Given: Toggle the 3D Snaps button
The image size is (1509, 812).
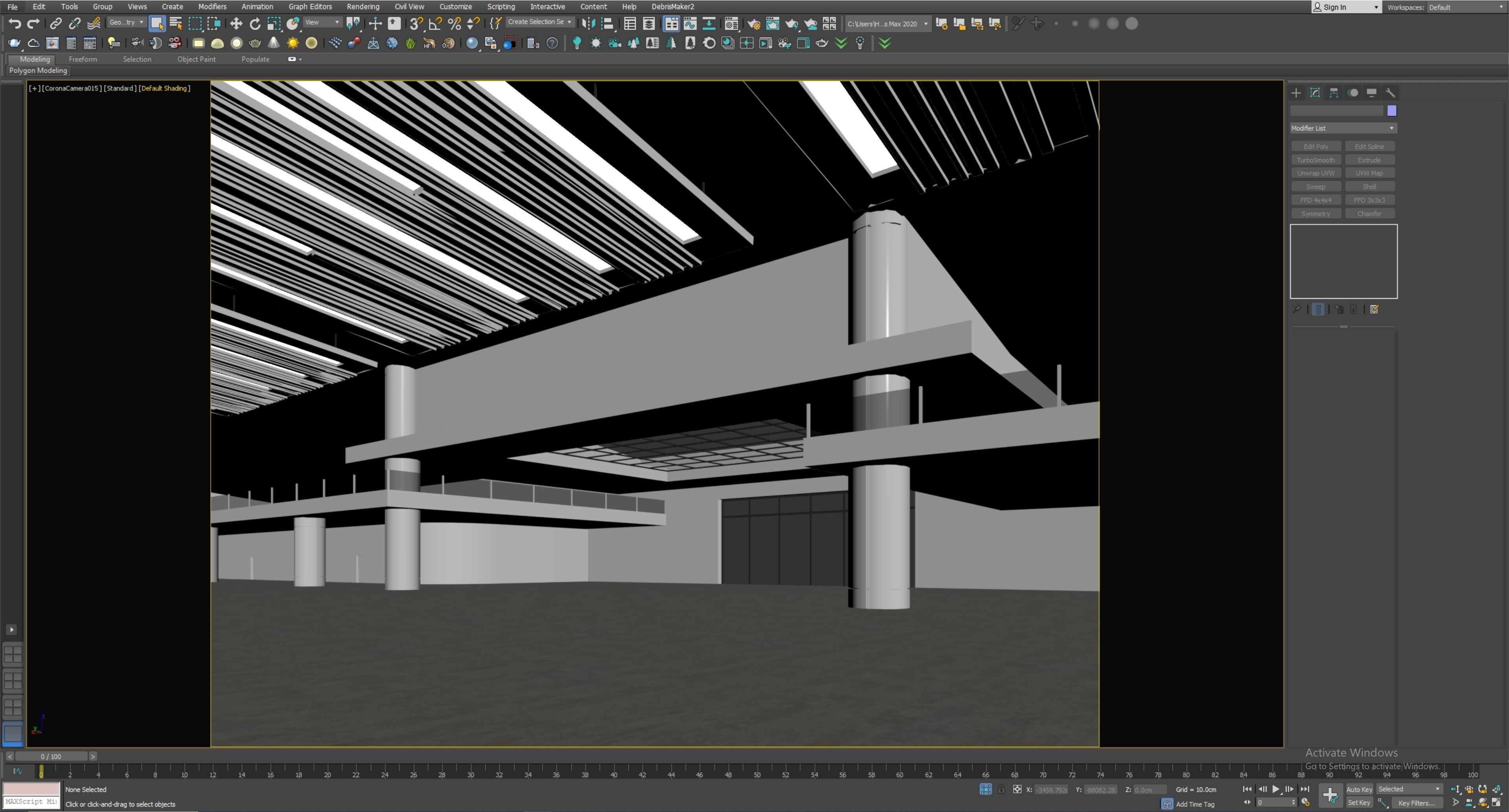Looking at the screenshot, I should [x=416, y=24].
